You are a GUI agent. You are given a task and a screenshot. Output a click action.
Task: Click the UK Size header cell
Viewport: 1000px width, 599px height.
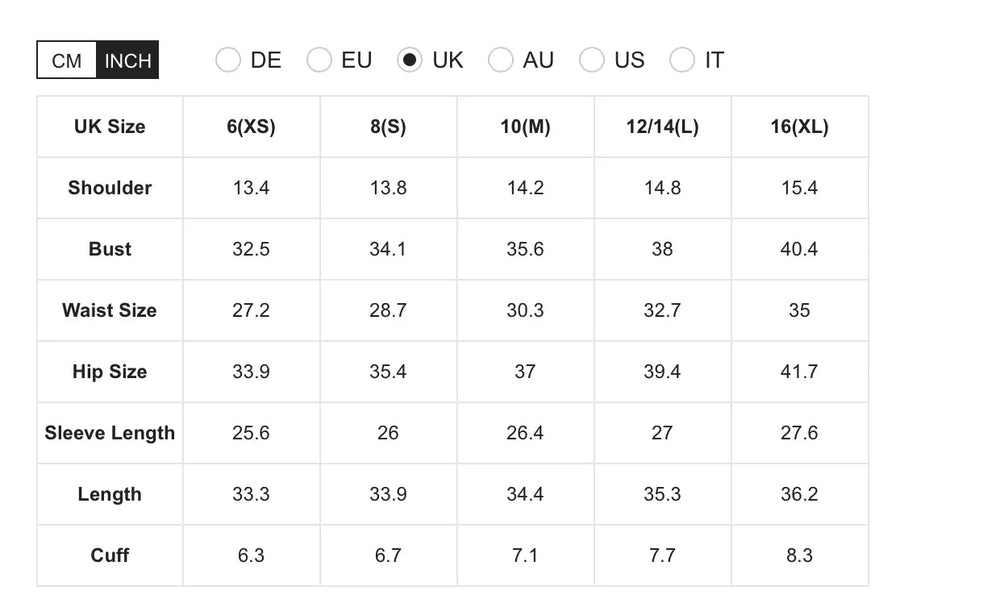(x=110, y=127)
